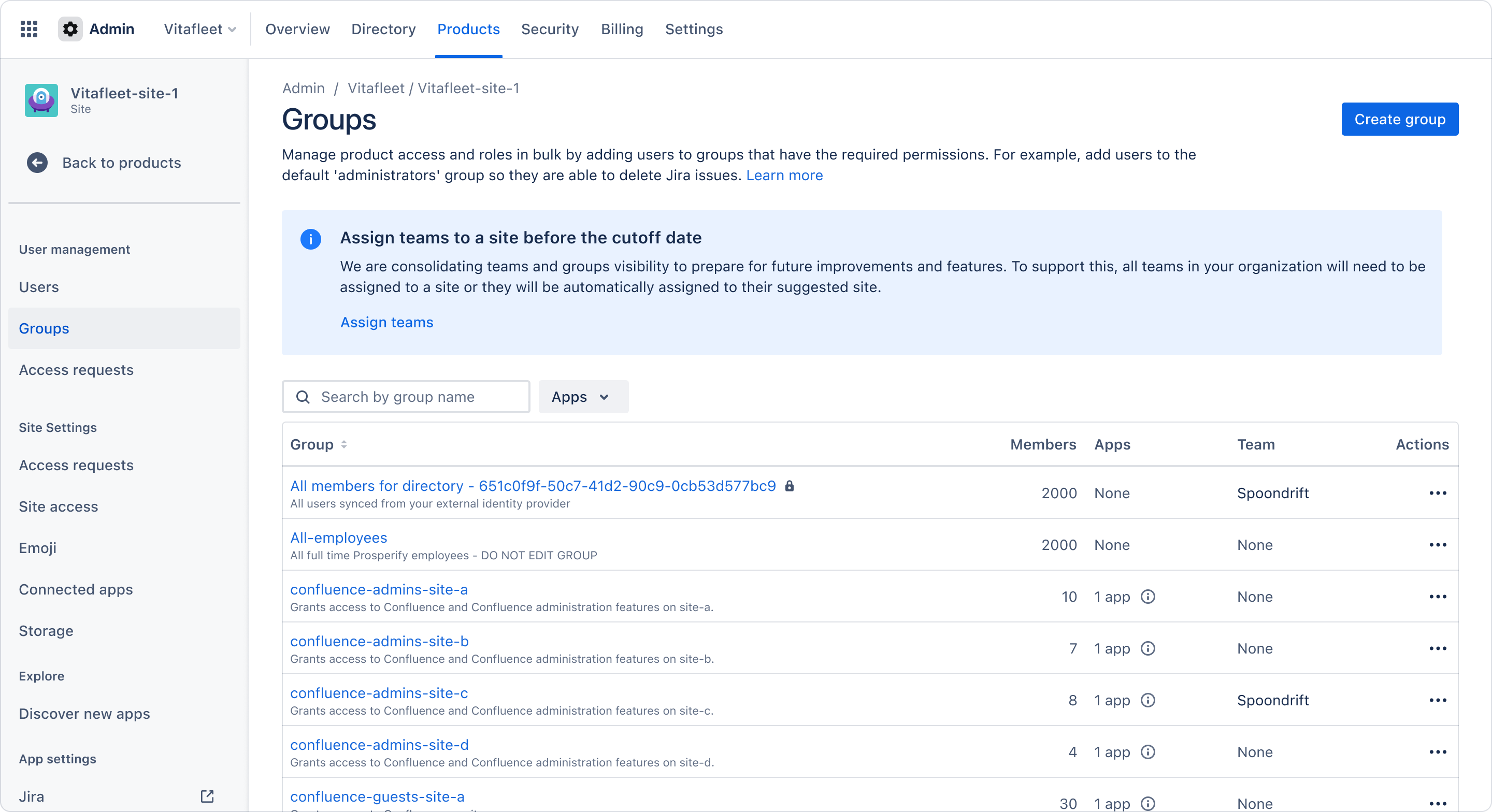Click the Members column header
This screenshot has height=812, width=1492.
[x=1043, y=444]
